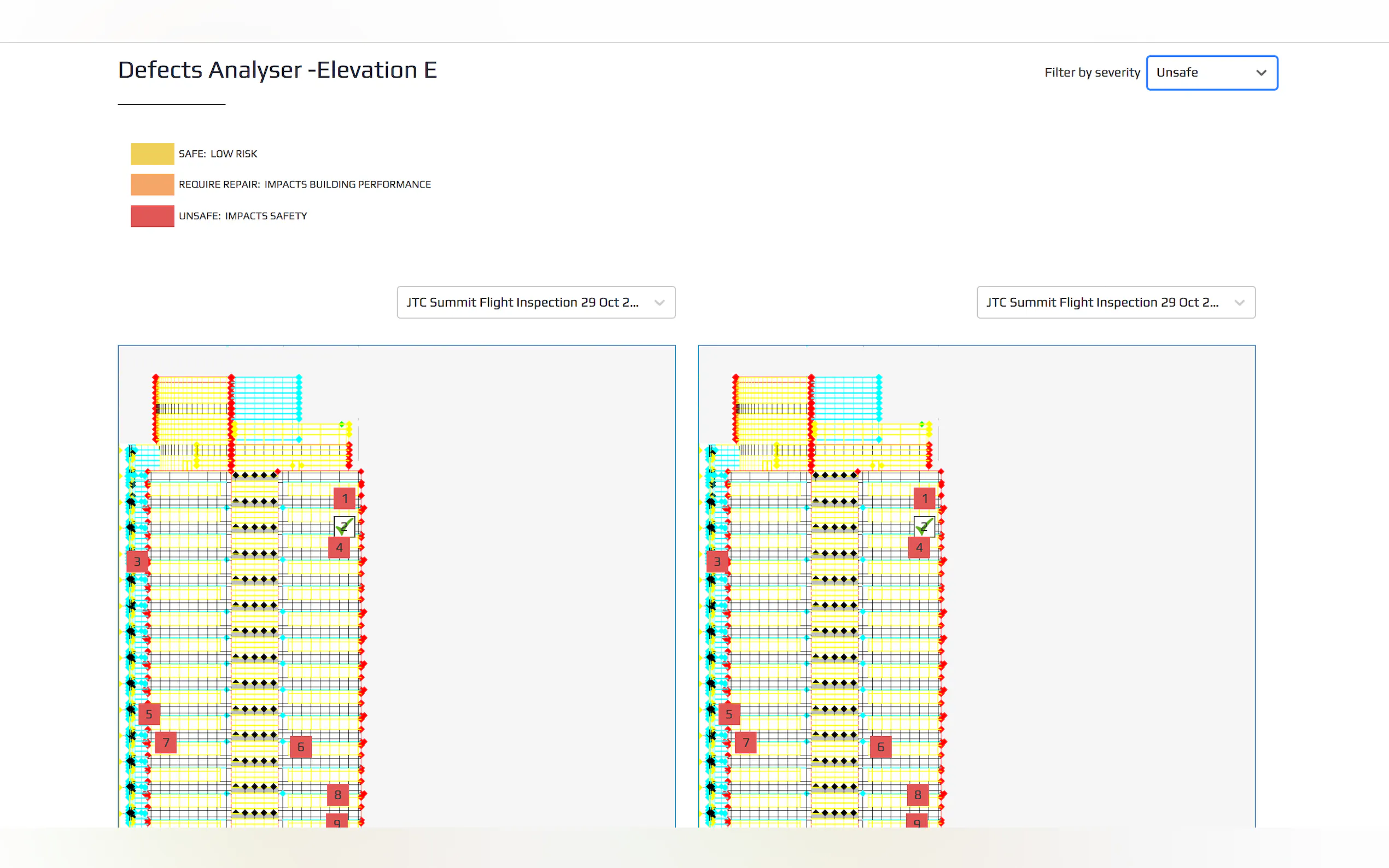Click defect marker 1 in right elevation
1389x868 pixels.
(925, 498)
